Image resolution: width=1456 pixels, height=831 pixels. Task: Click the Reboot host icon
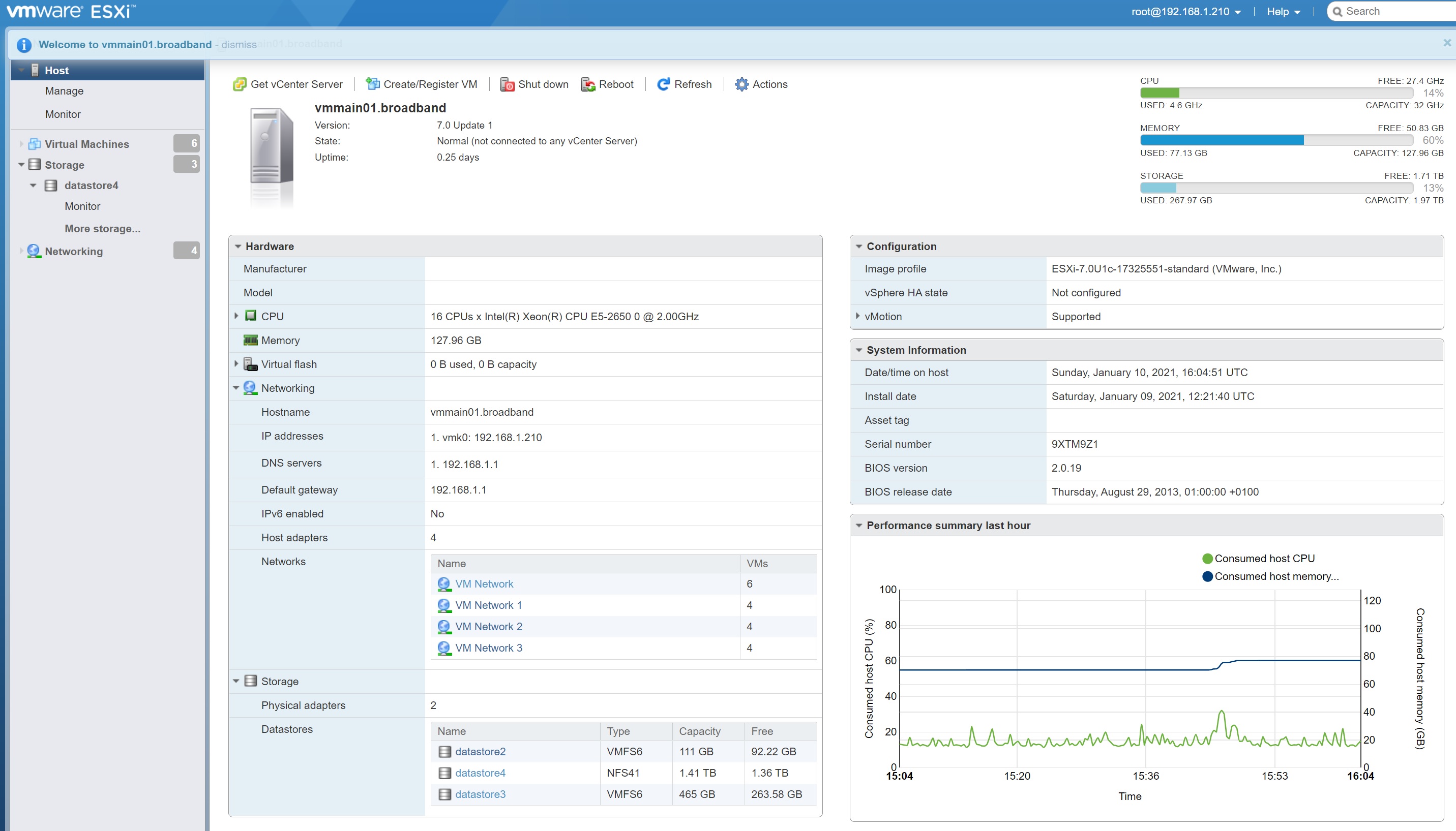coord(587,84)
